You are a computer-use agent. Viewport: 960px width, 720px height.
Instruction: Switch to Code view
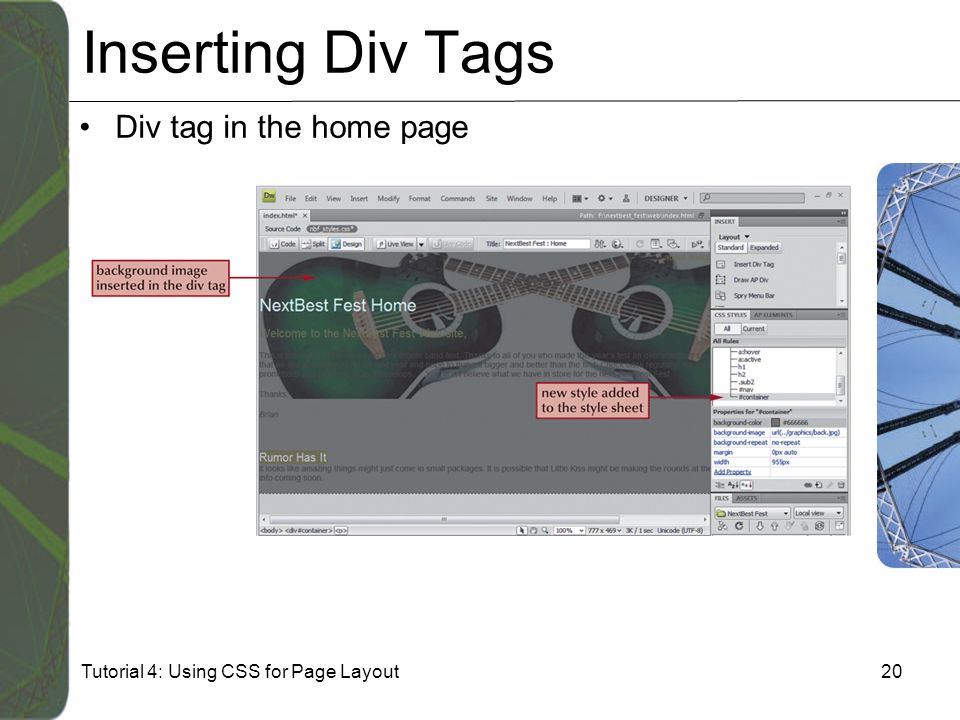(283, 244)
